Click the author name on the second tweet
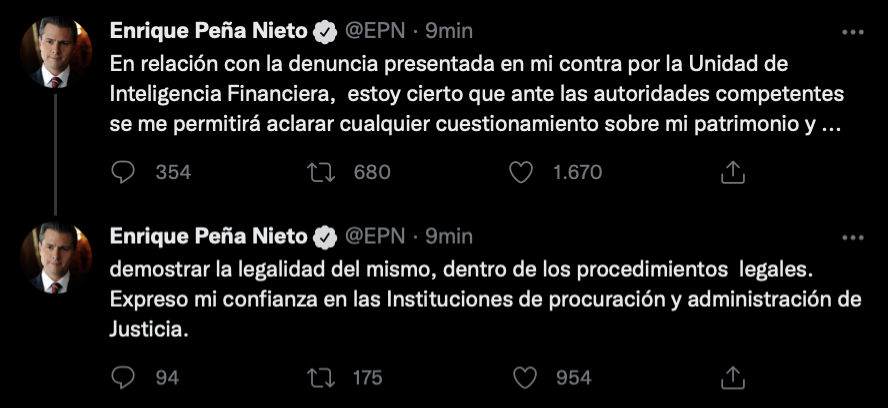This screenshot has height=408, width=888. coord(208,237)
